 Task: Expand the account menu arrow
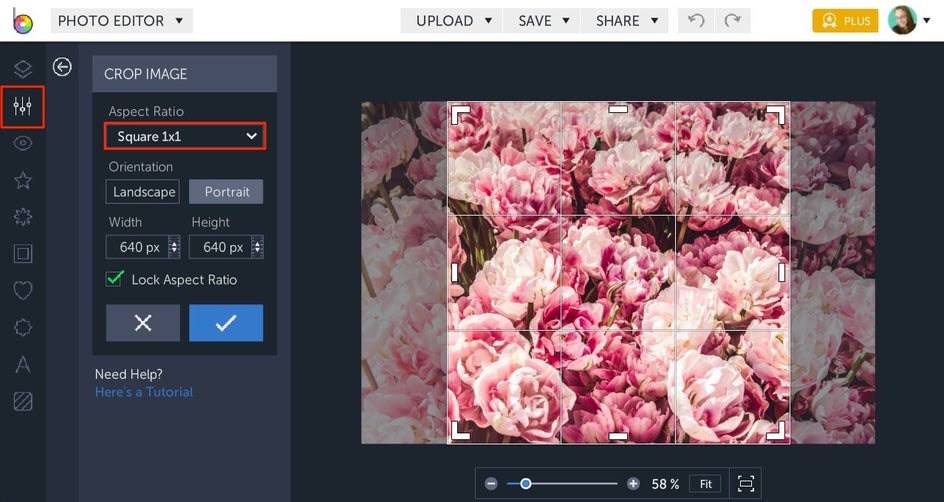click(x=927, y=21)
